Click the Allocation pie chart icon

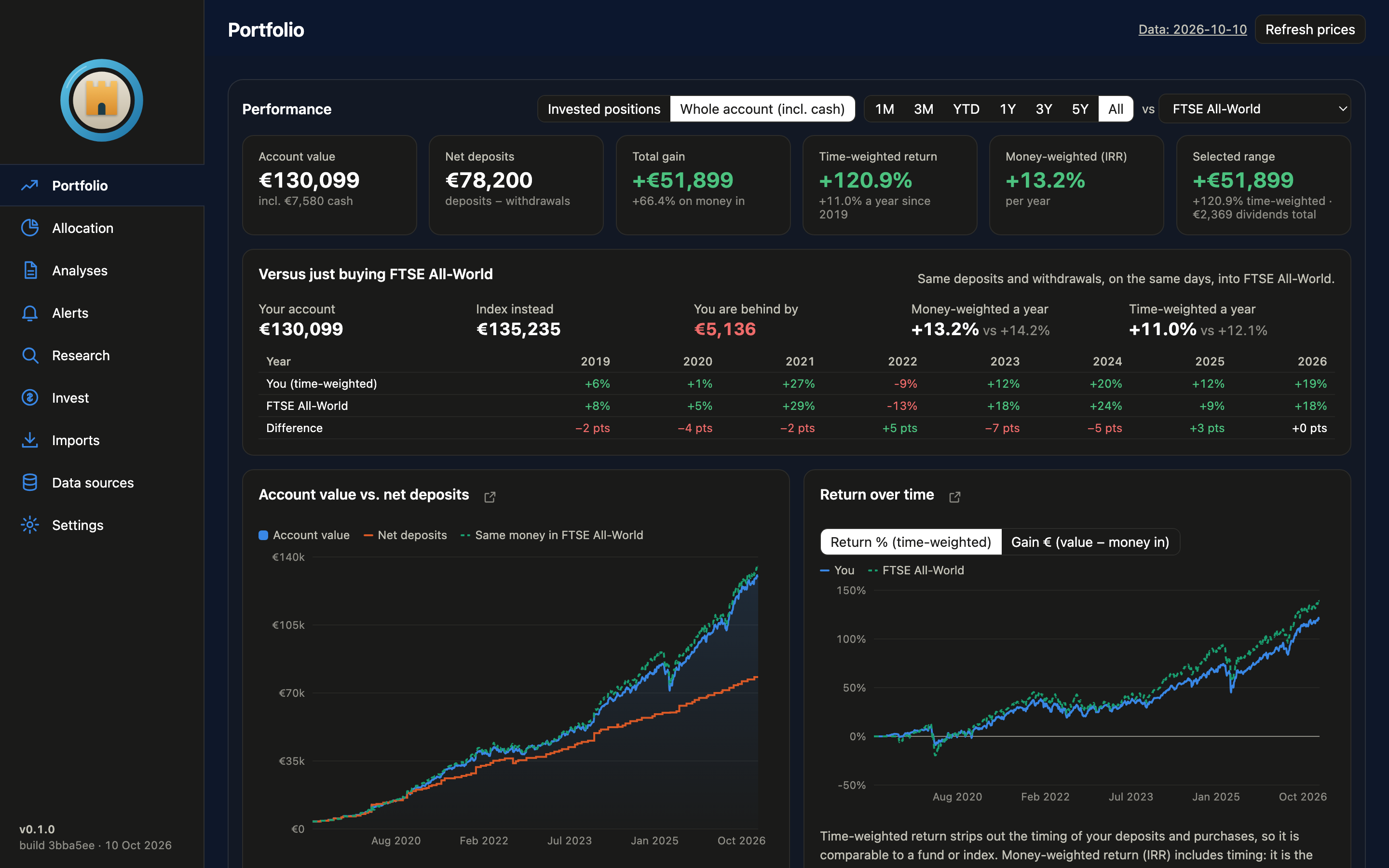click(30, 228)
